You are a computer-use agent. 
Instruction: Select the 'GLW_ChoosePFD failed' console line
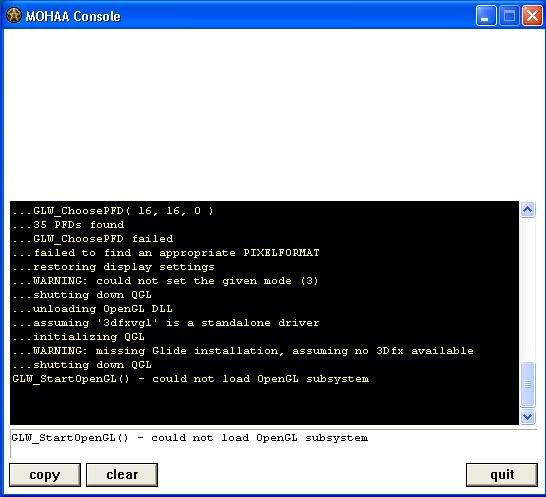93,239
